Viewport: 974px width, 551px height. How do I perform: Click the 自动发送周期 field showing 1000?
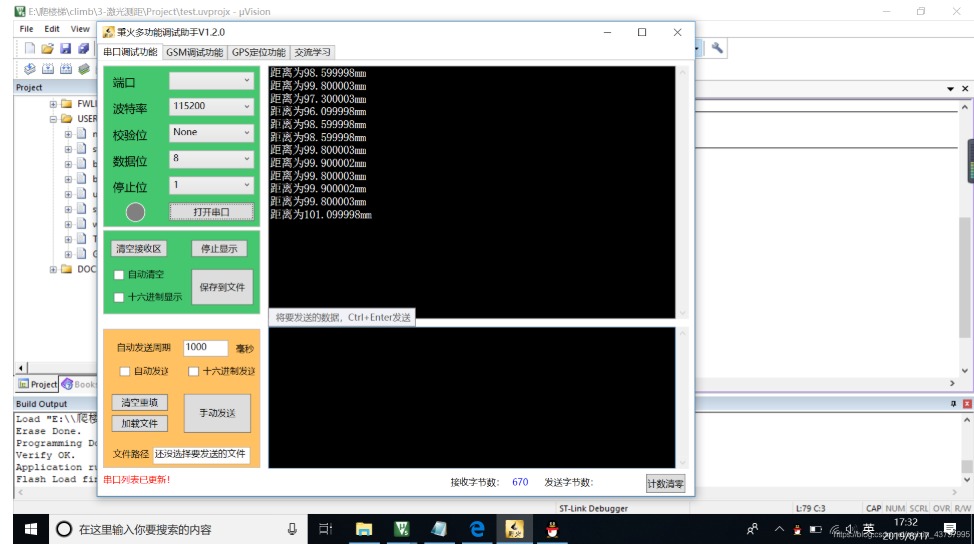coord(205,347)
